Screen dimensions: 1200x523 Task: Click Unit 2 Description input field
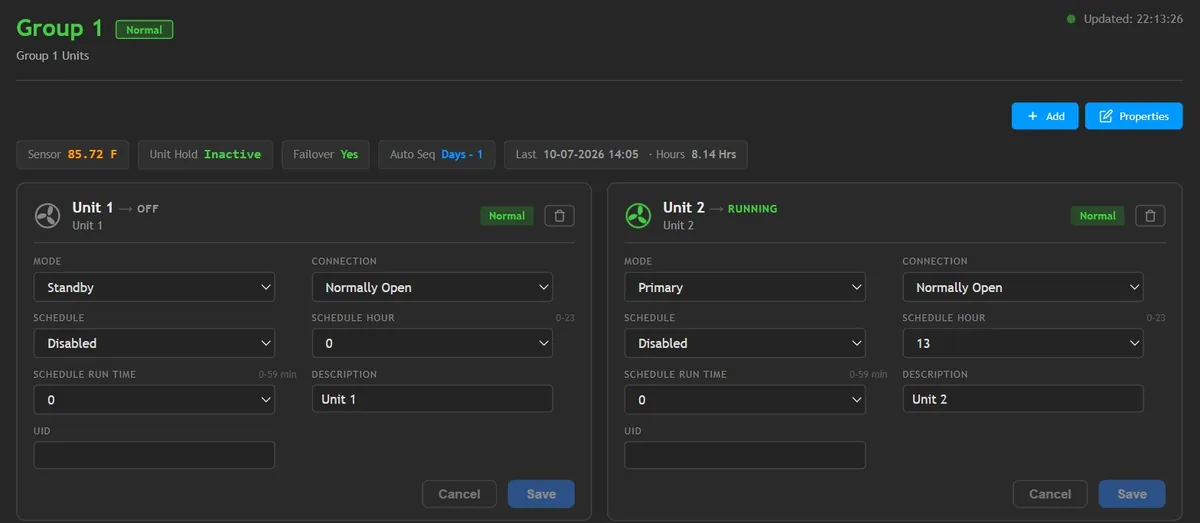coord(1023,399)
